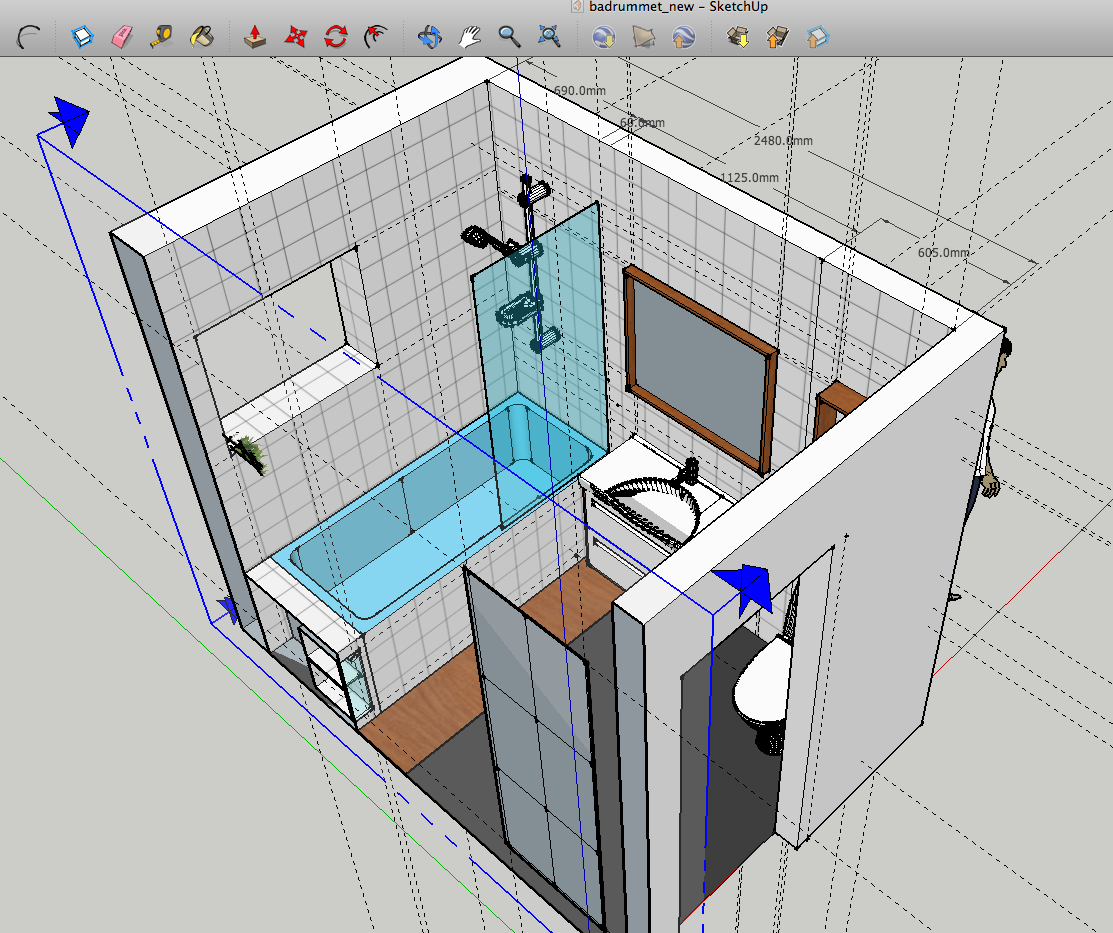The height and width of the screenshot is (933, 1113).
Task: Select the pink Eraser tool
Action: coord(121,37)
